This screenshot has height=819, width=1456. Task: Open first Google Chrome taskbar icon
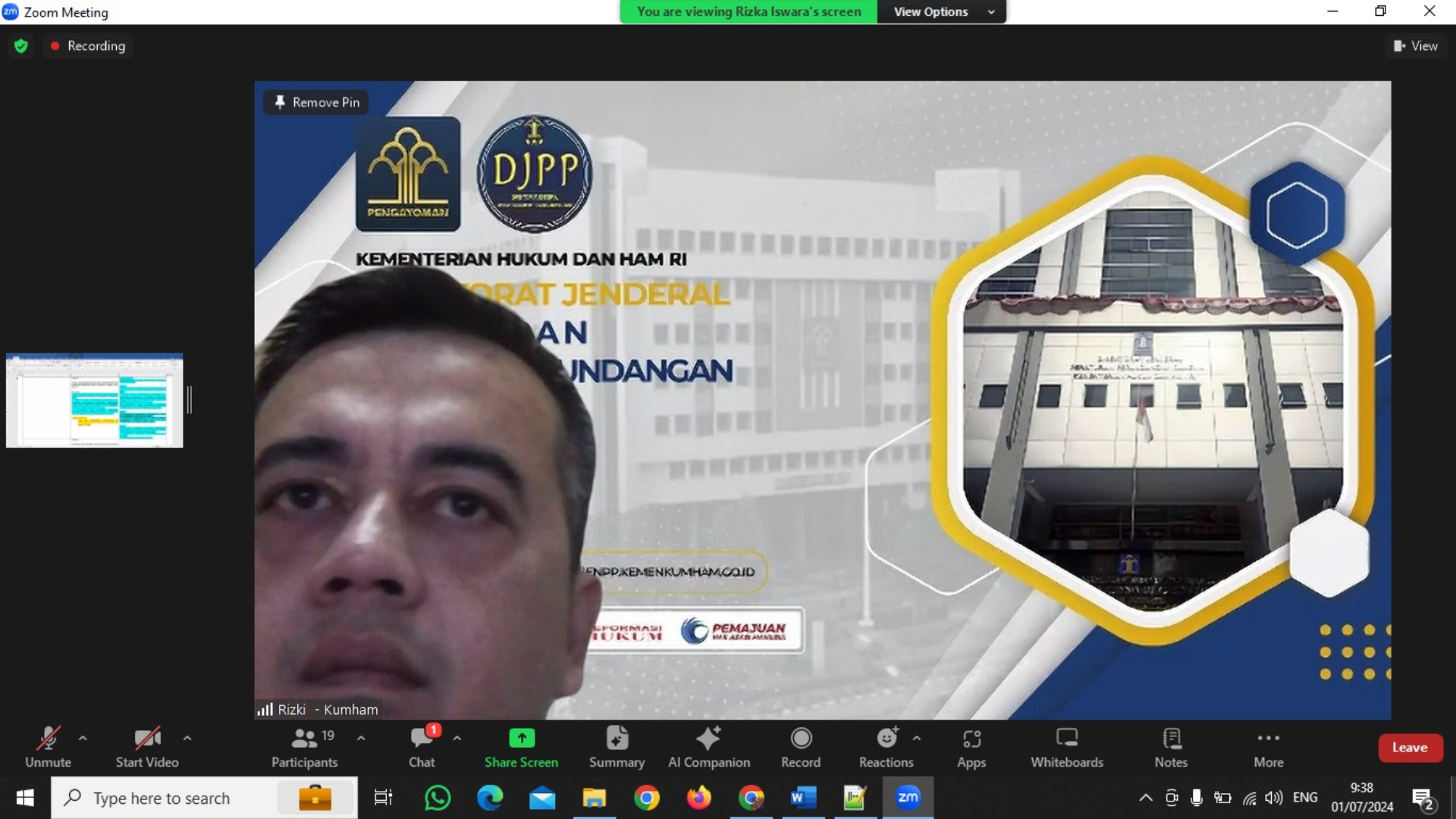tap(647, 798)
